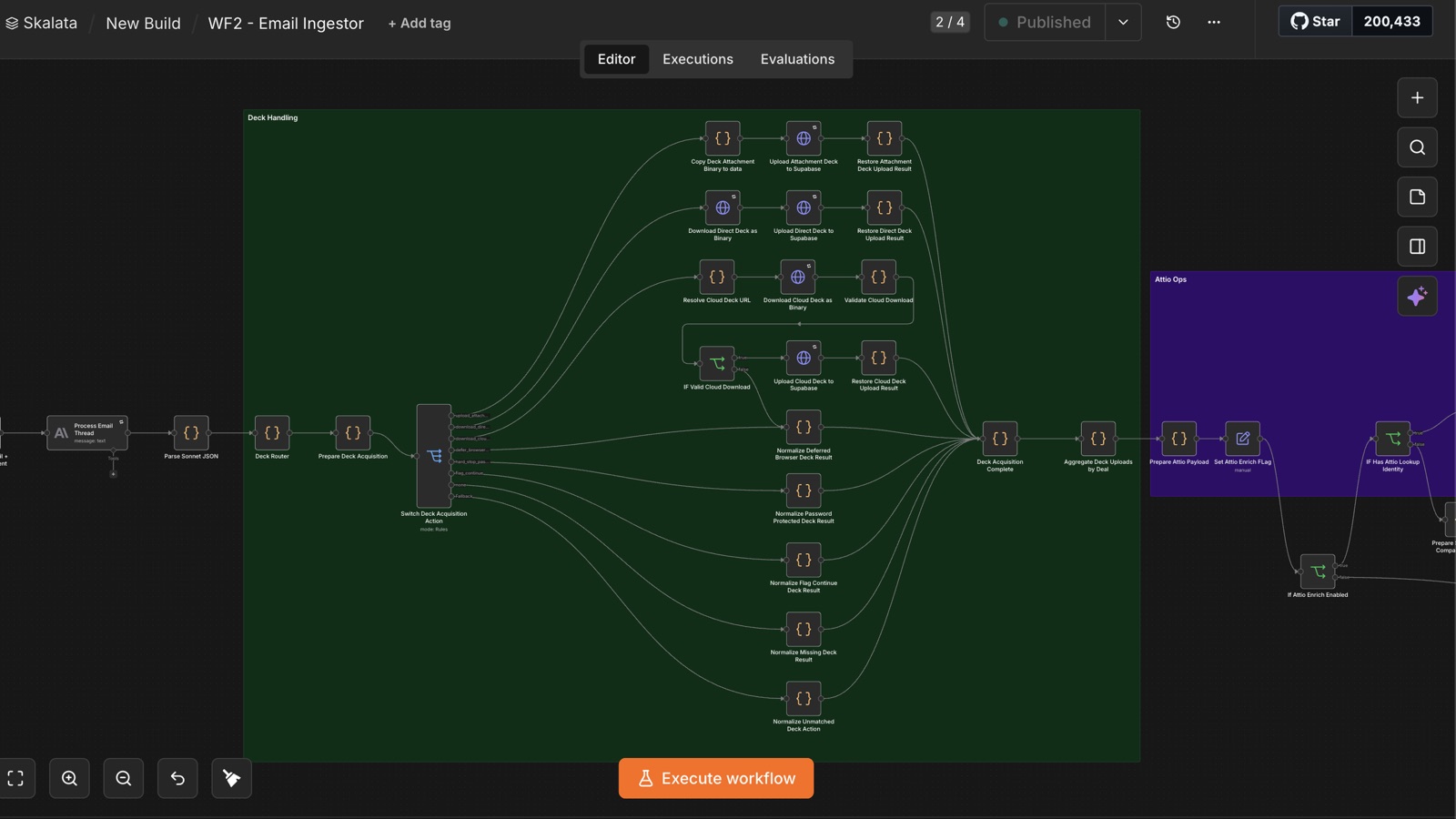Viewport: 1456px width, 819px height.
Task: Select the Prepare Deck Acquisition node
Action: click(x=353, y=433)
